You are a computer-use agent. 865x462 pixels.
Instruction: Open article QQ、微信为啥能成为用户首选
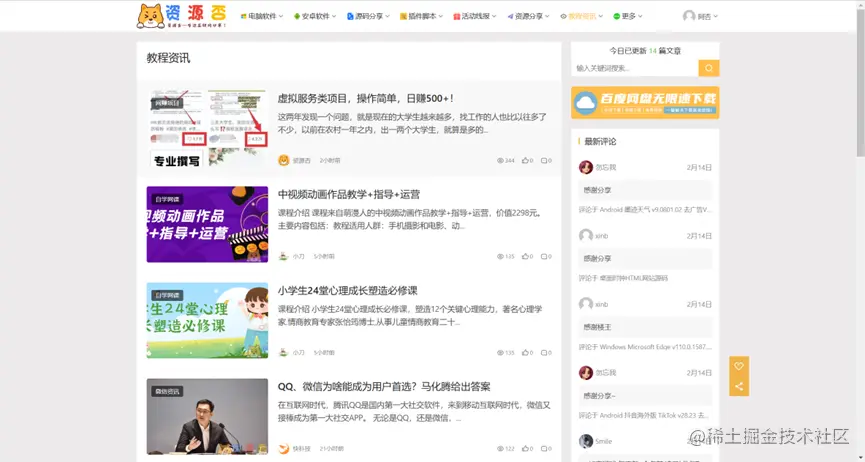click(384, 386)
